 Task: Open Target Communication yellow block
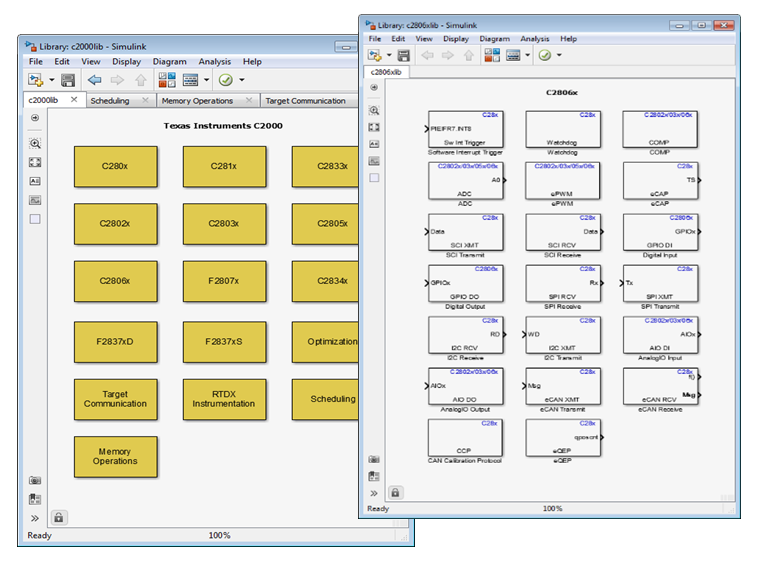point(116,399)
